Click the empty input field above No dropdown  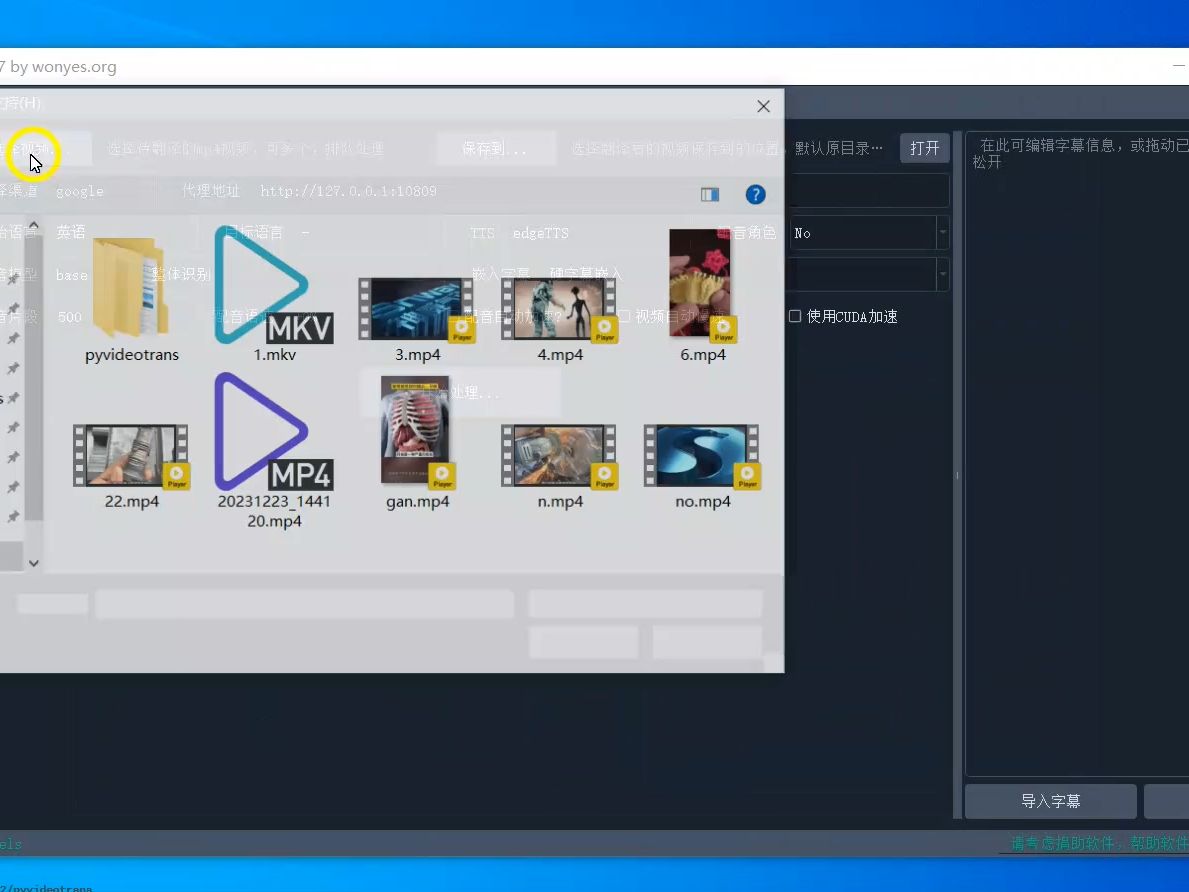(869, 190)
